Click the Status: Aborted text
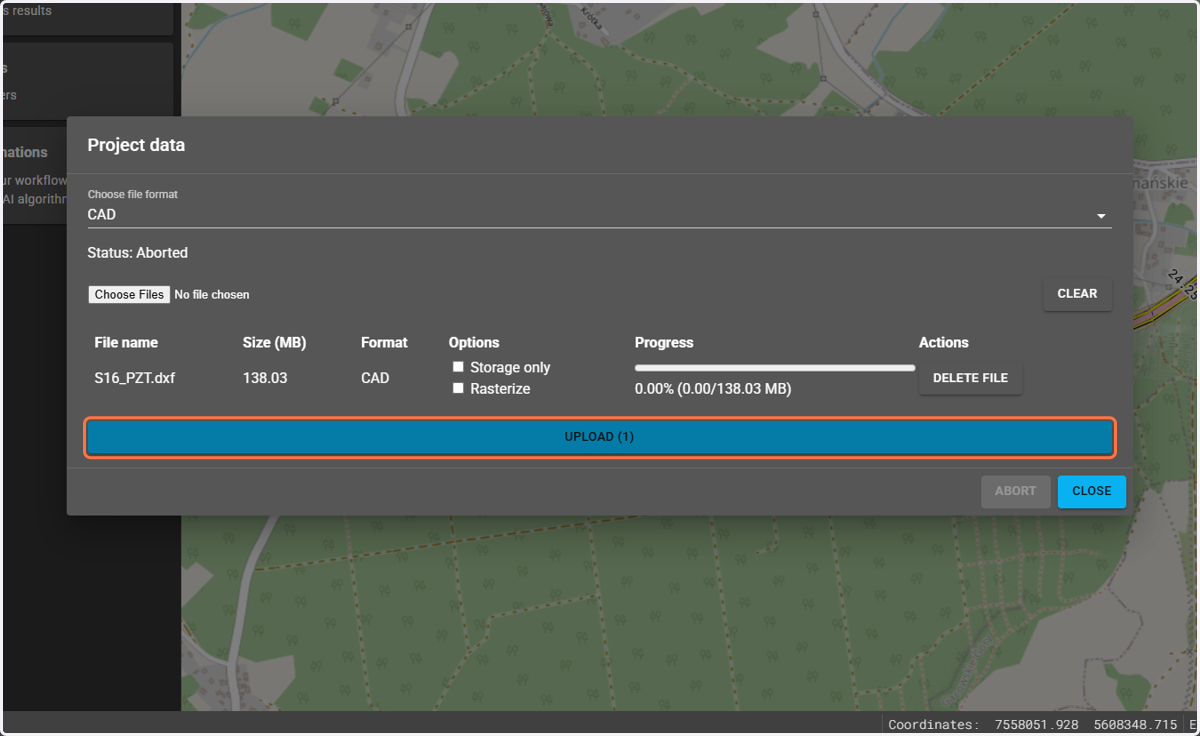The width and height of the screenshot is (1200, 736). click(138, 253)
